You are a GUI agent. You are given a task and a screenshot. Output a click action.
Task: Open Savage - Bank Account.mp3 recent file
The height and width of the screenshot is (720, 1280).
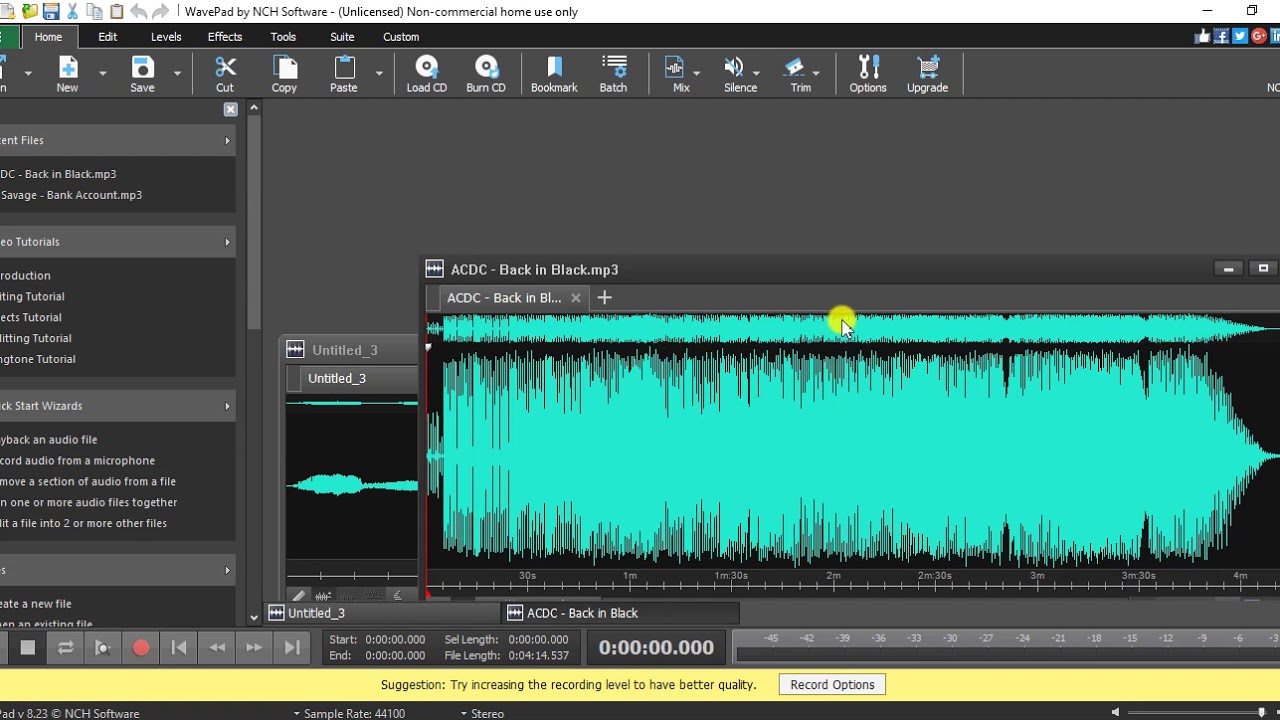tap(71, 195)
